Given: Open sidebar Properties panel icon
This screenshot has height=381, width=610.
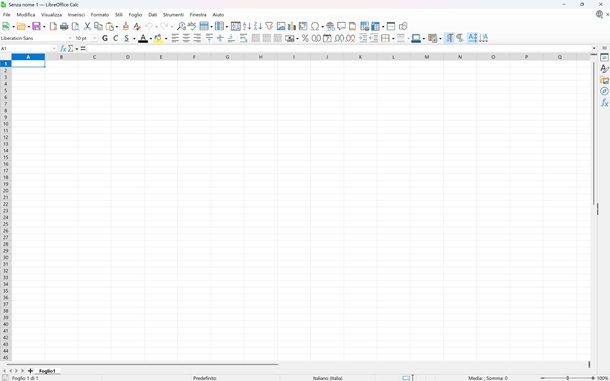Looking at the screenshot, I should [604, 58].
